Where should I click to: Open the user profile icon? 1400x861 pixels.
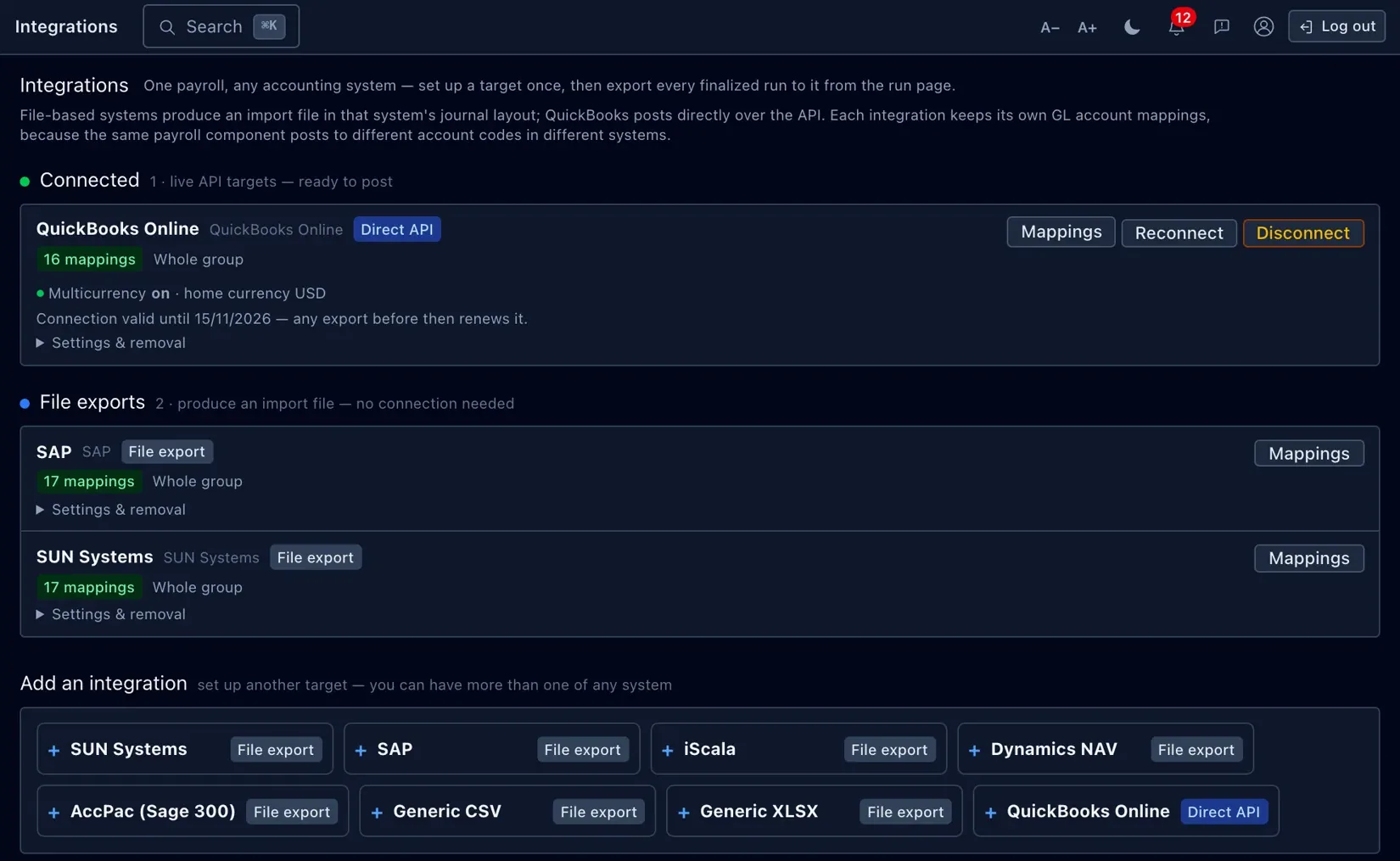tap(1263, 27)
